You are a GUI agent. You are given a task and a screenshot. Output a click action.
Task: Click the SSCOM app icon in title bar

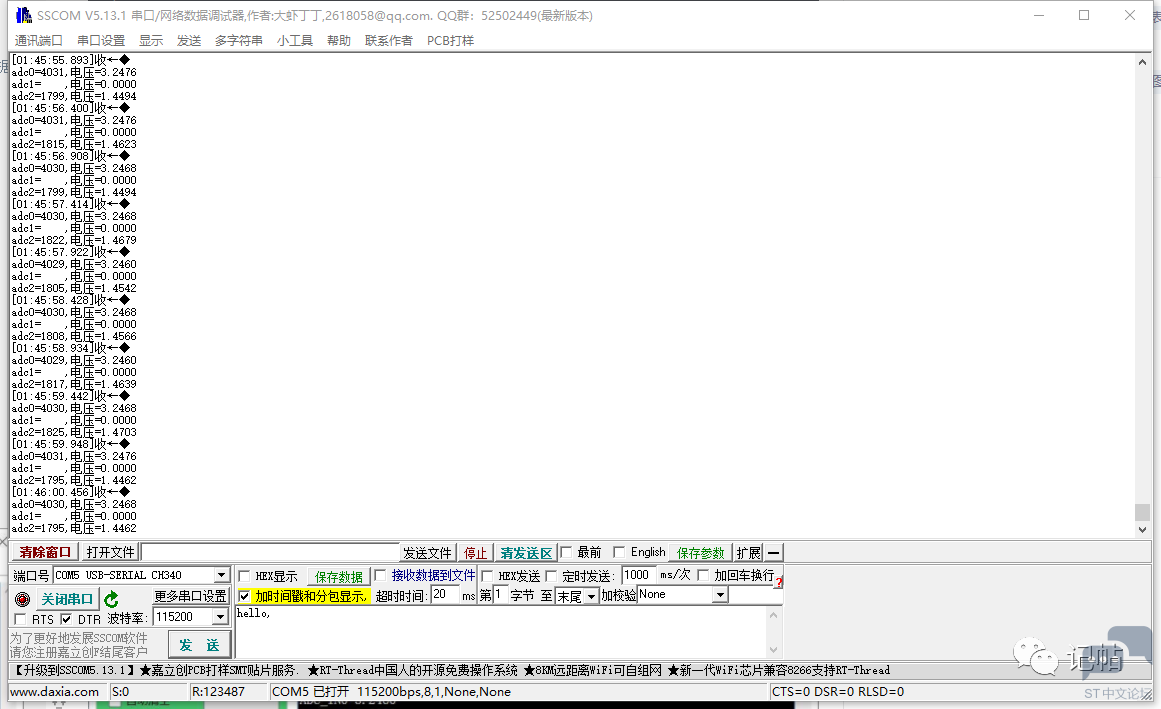click(x=24, y=15)
